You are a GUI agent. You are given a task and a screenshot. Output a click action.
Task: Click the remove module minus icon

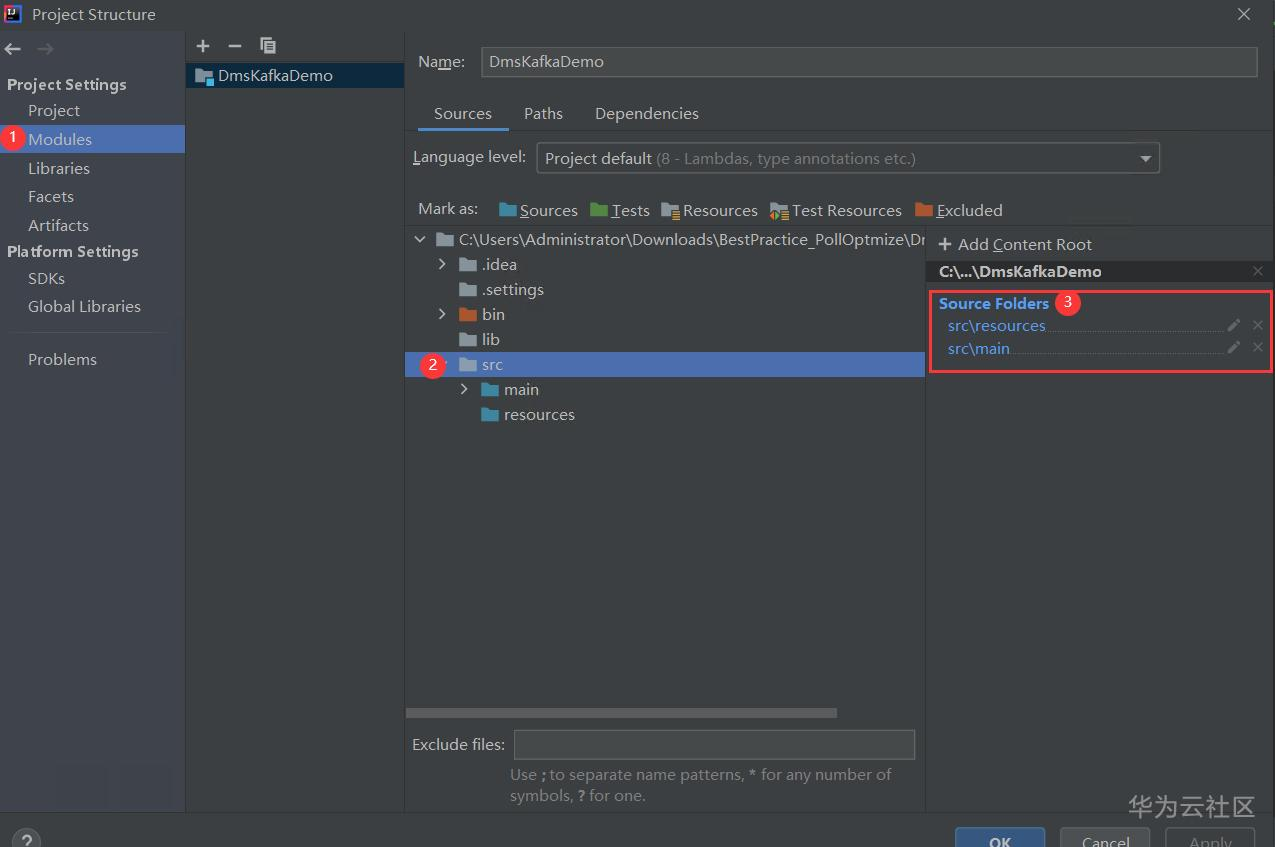click(235, 46)
